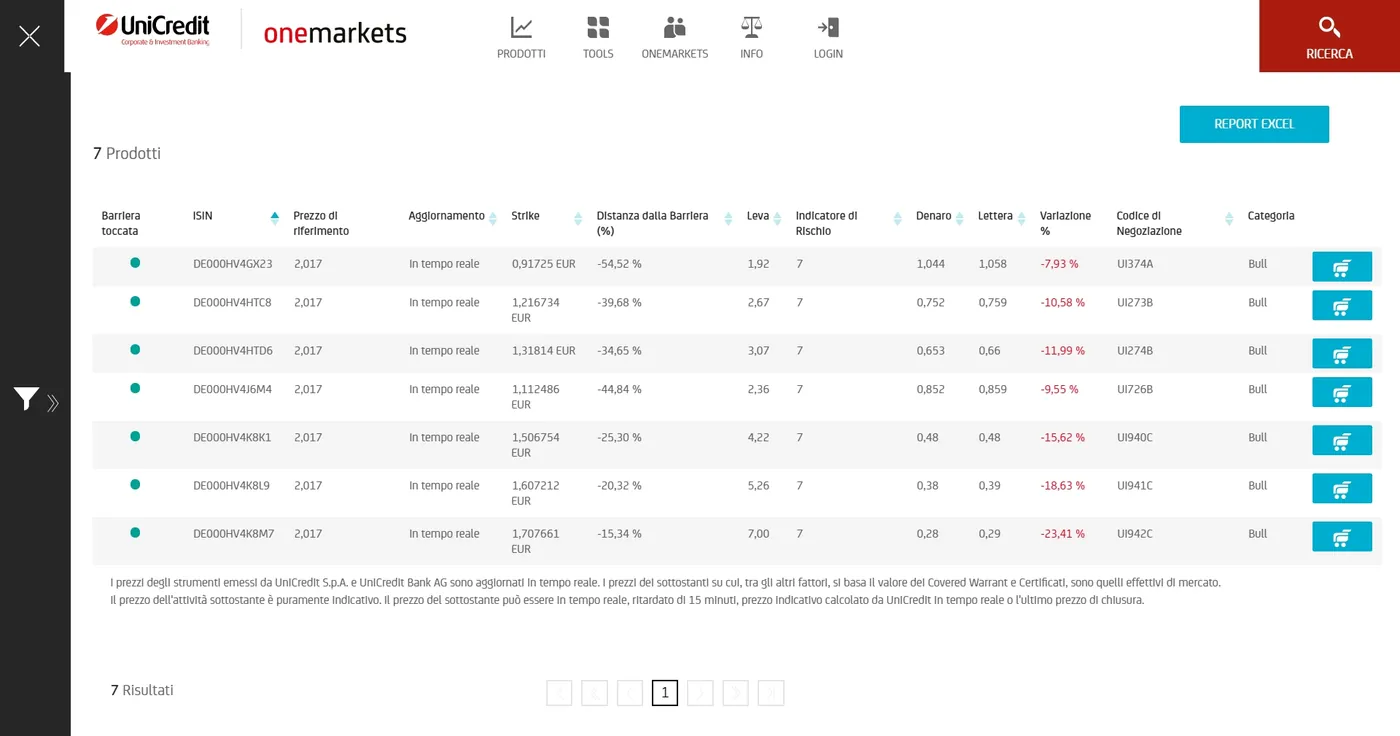
Task: Open ISIN DE000HV4GX23
Action: 233,264
